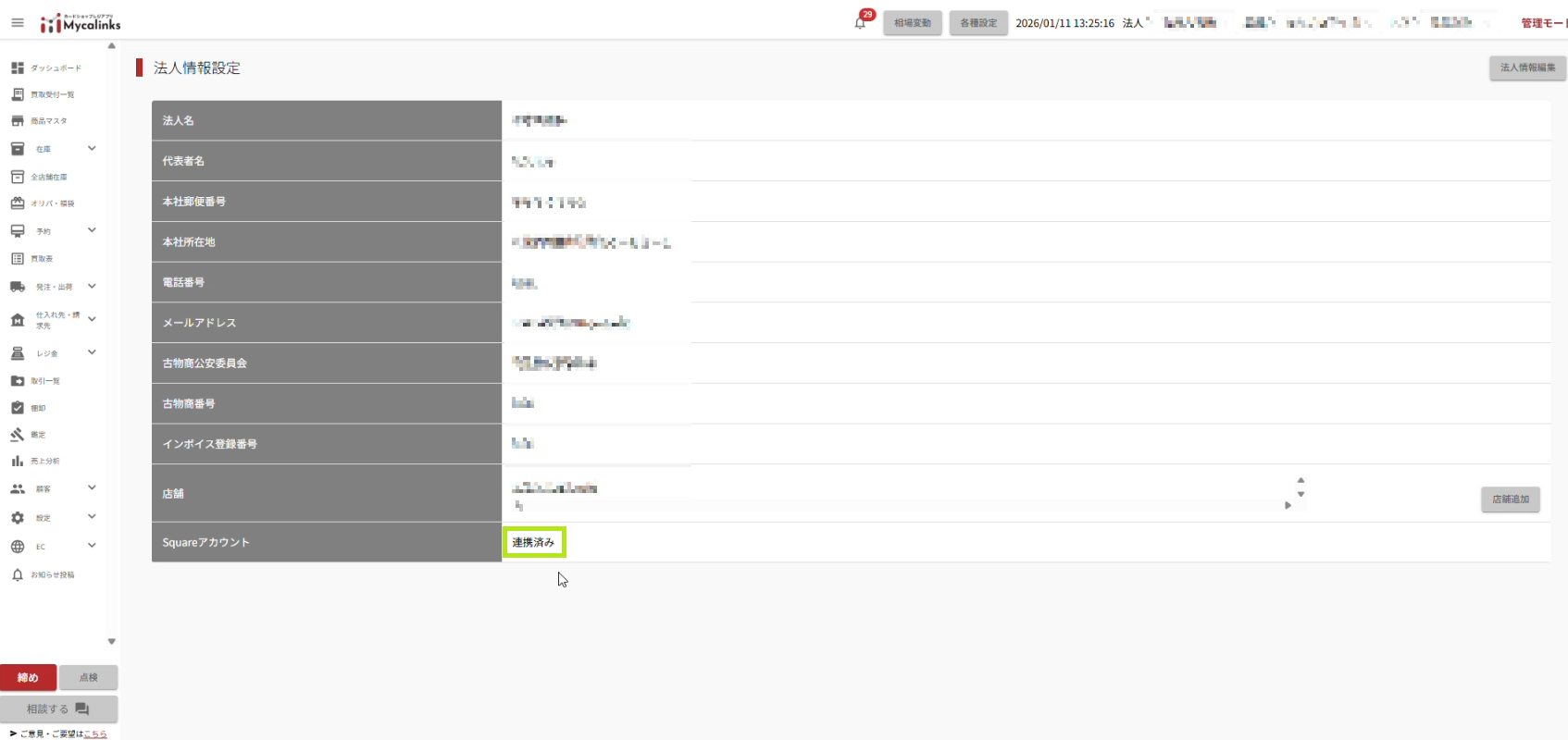The height and width of the screenshot is (740, 1568).
Task: Expand the 予約 submenu chevron
Action: 92,230
